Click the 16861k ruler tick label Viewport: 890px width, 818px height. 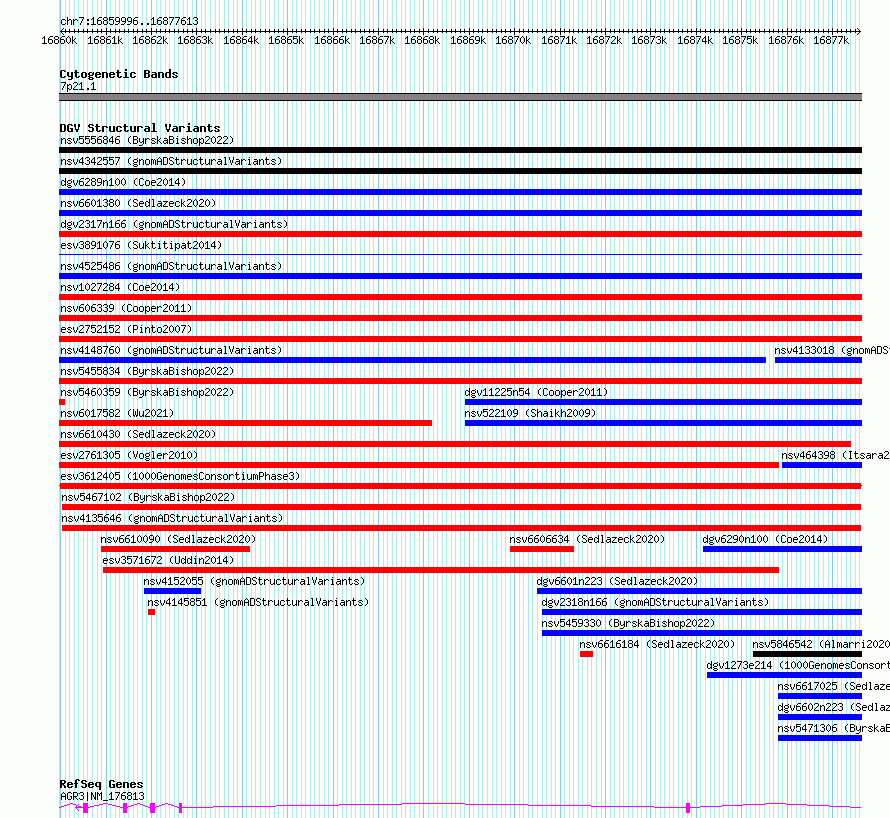(104, 40)
